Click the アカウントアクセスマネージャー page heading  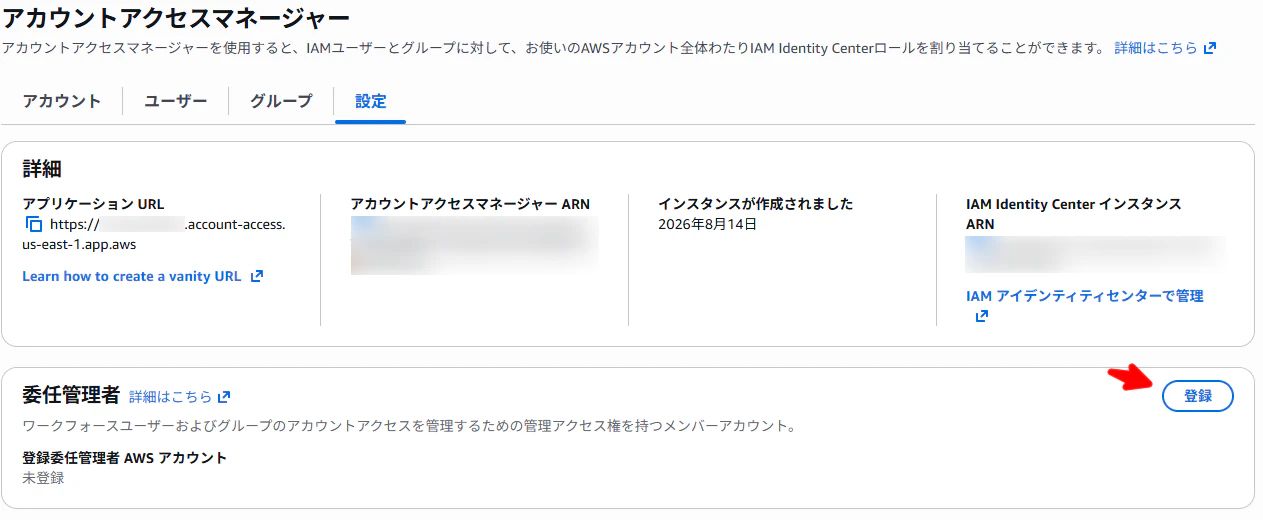pos(177,17)
